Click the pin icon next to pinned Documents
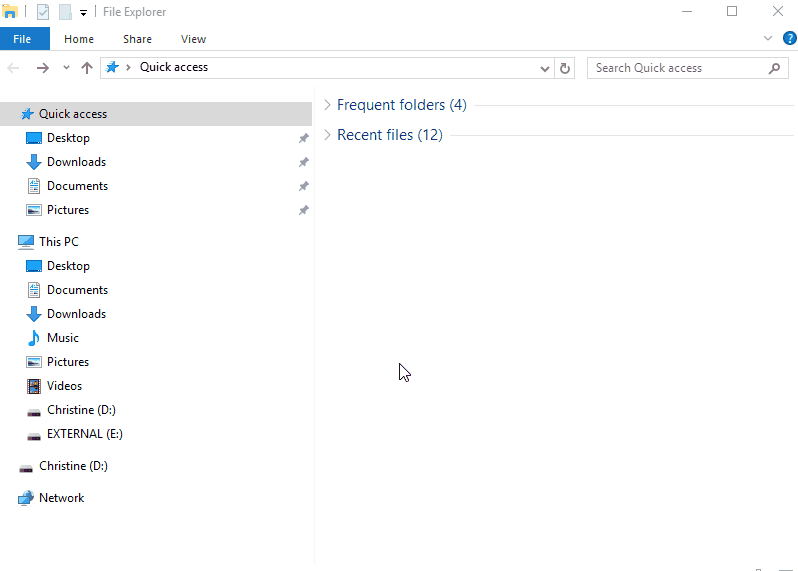Image resolution: width=798 pixels, height=571 pixels. pos(303,186)
